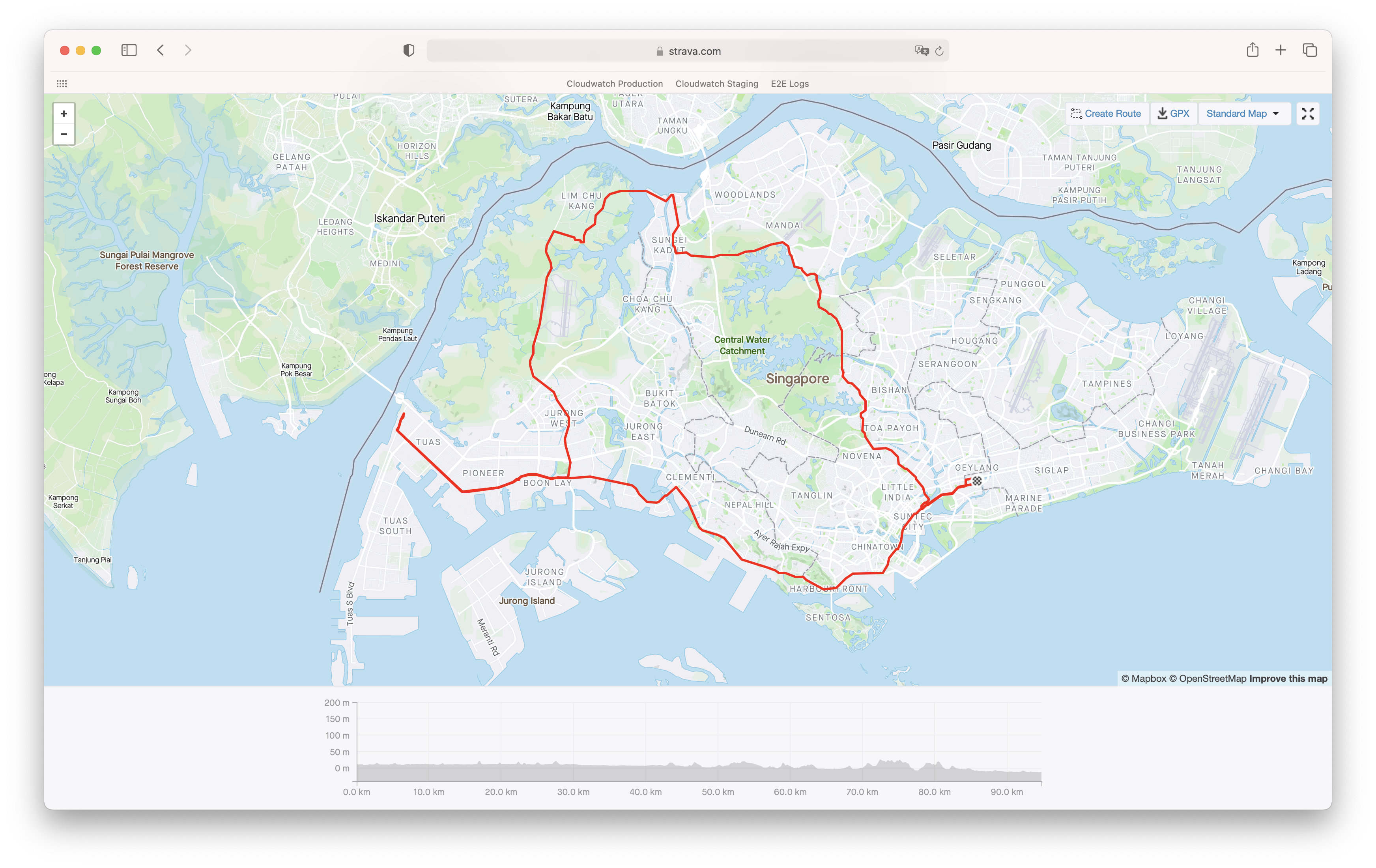Show the tab overview
Image resolution: width=1376 pixels, height=868 pixels.
point(1310,50)
